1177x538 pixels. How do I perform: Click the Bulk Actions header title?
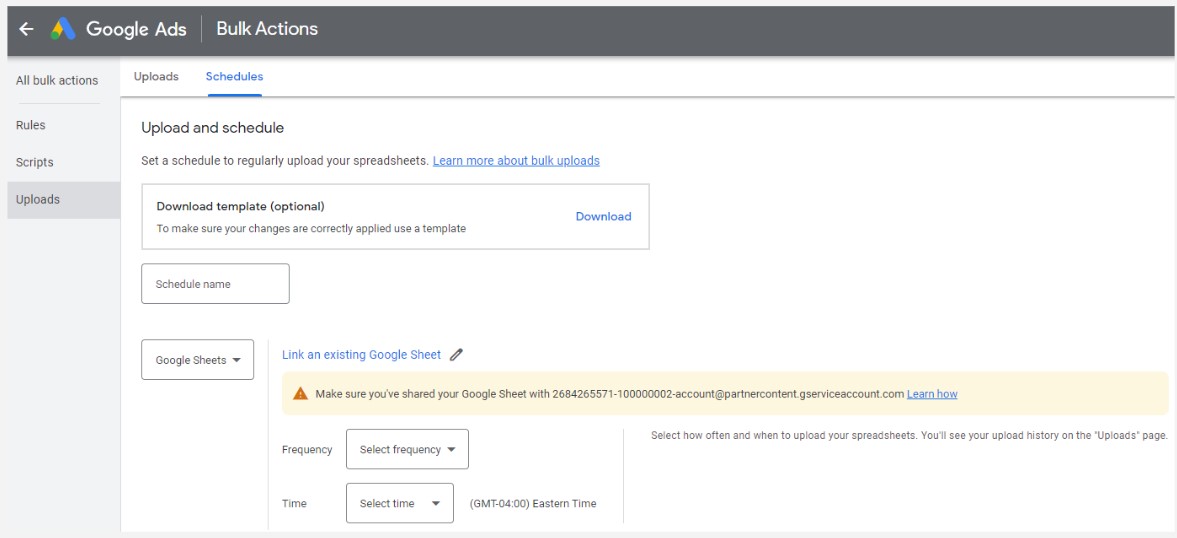pos(267,29)
